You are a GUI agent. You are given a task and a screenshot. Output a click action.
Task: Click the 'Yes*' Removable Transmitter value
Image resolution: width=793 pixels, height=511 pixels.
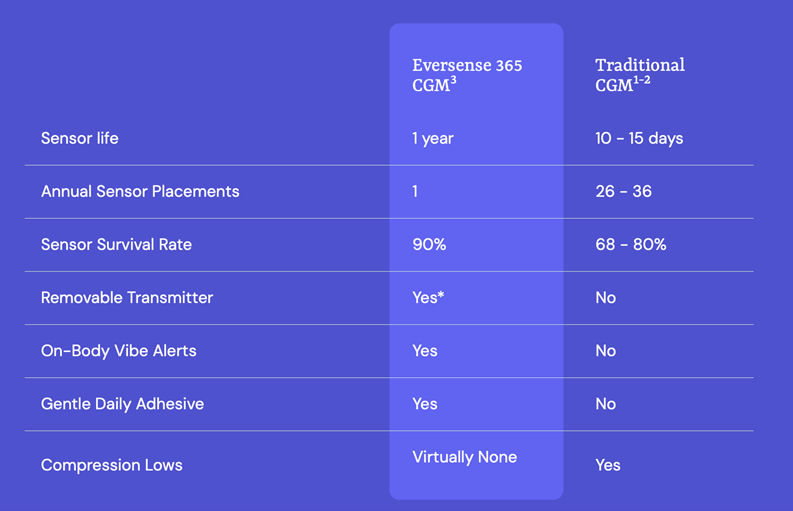click(x=428, y=297)
